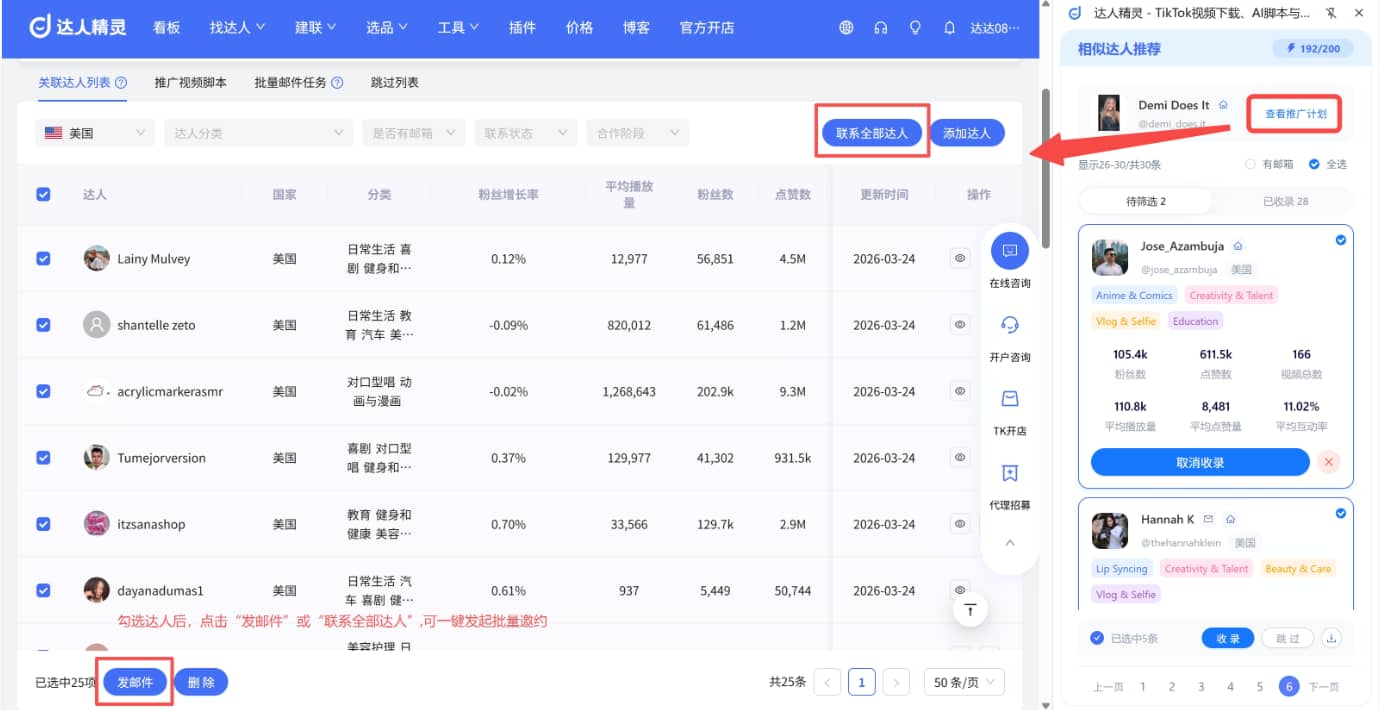The image size is (1379, 710).
Task: Enable the 有邮箱 filter option in side panel
Action: (1249, 164)
